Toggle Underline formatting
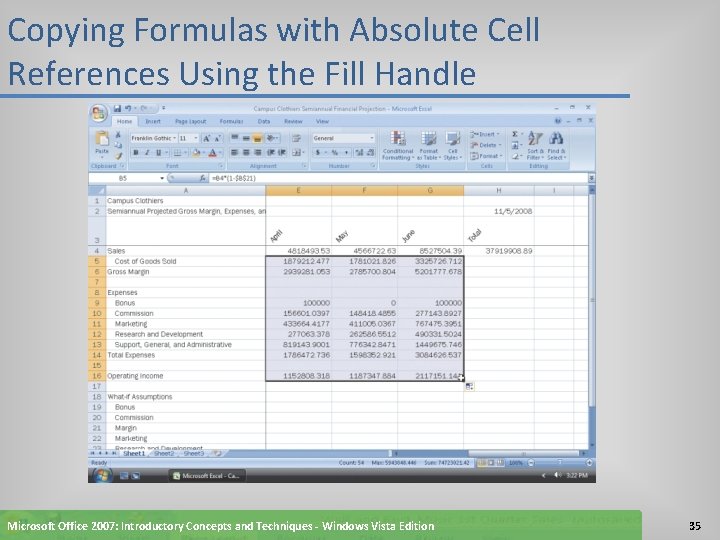The width and height of the screenshot is (720, 540). (x=158, y=153)
